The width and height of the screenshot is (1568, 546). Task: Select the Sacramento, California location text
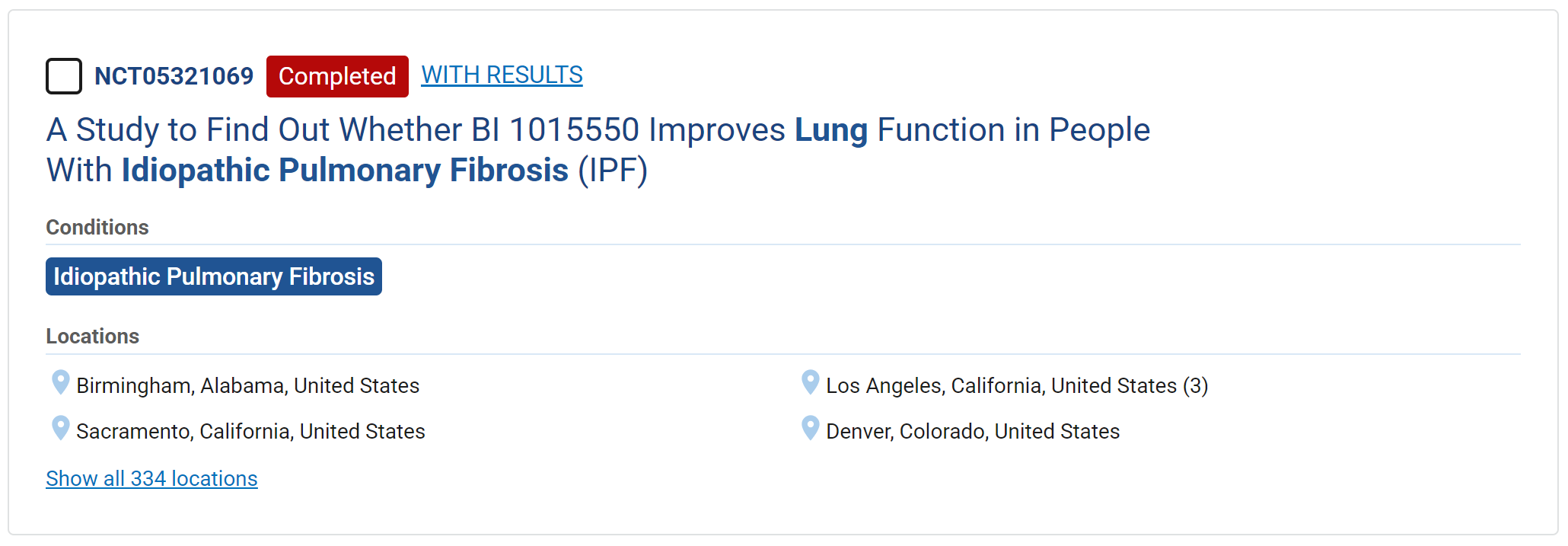(250, 432)
